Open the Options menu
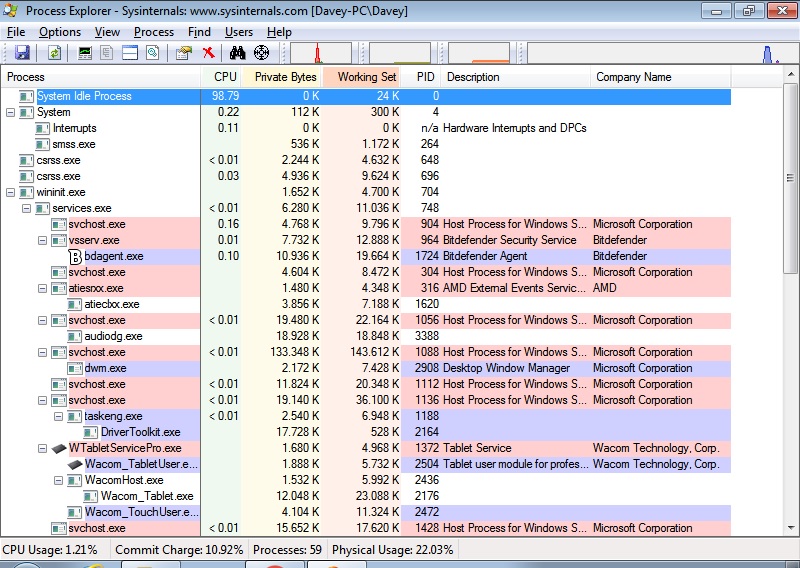The height and width of the screenshot is (568, 800). tap(60, 32)
